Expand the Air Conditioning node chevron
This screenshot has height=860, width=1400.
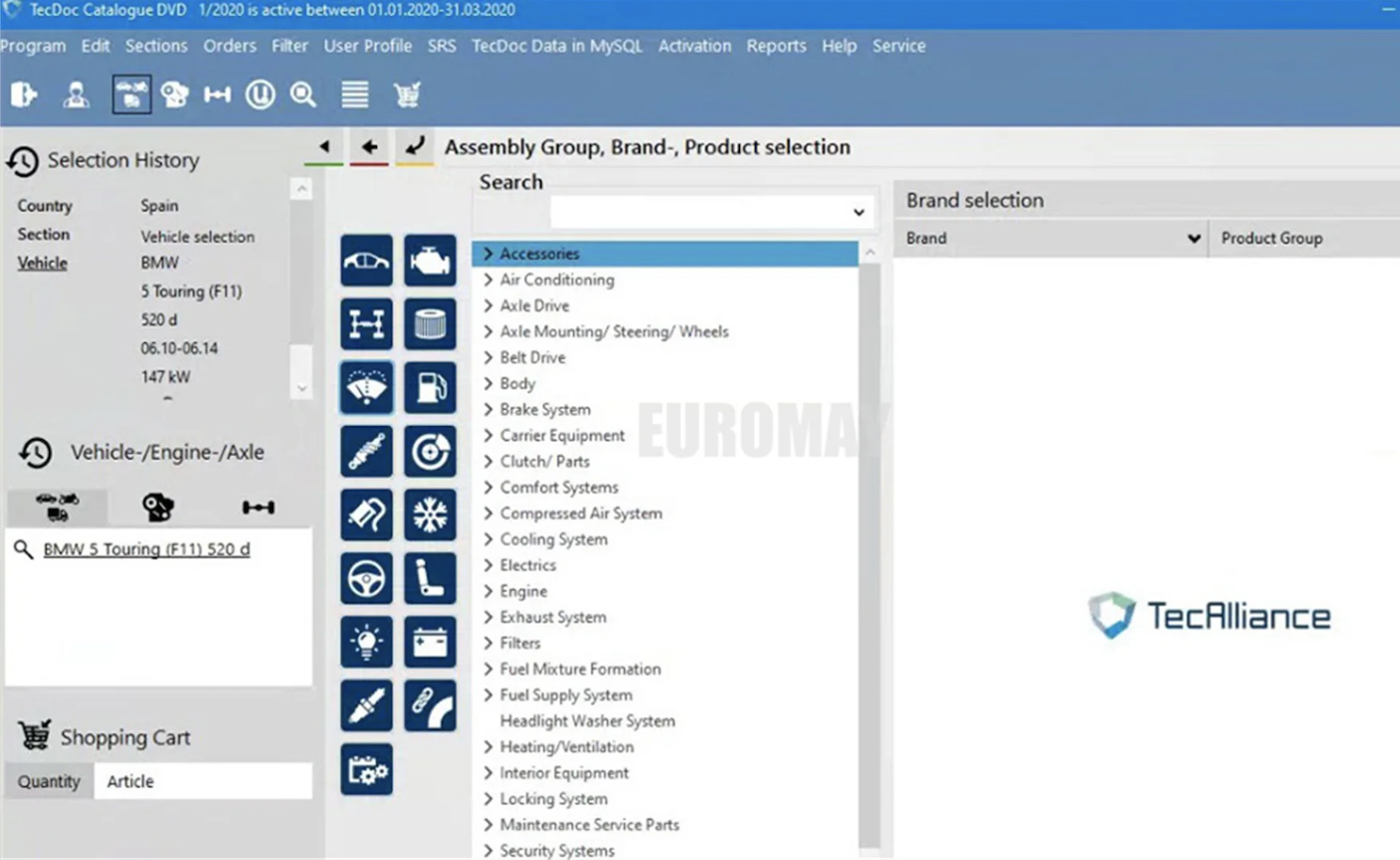pos(488,279)
